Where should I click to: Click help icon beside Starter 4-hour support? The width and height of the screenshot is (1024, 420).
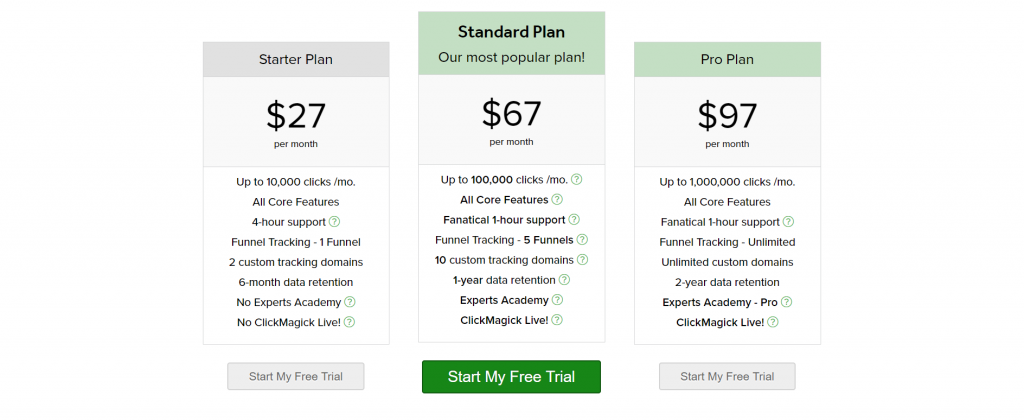tap(334, 222)
